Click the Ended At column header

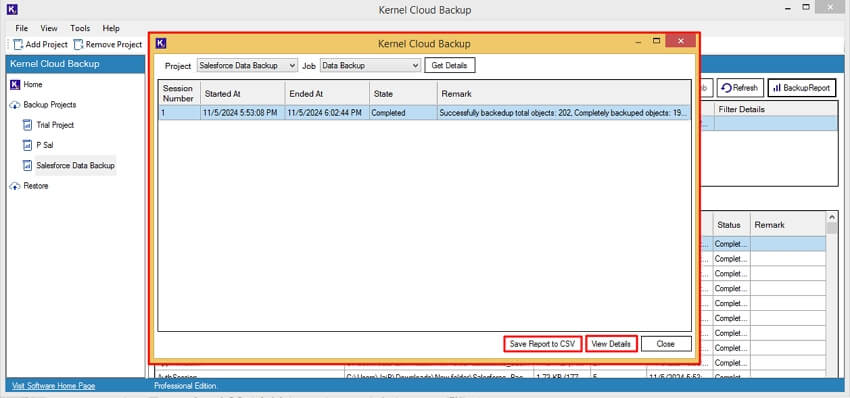click(327, 93)
